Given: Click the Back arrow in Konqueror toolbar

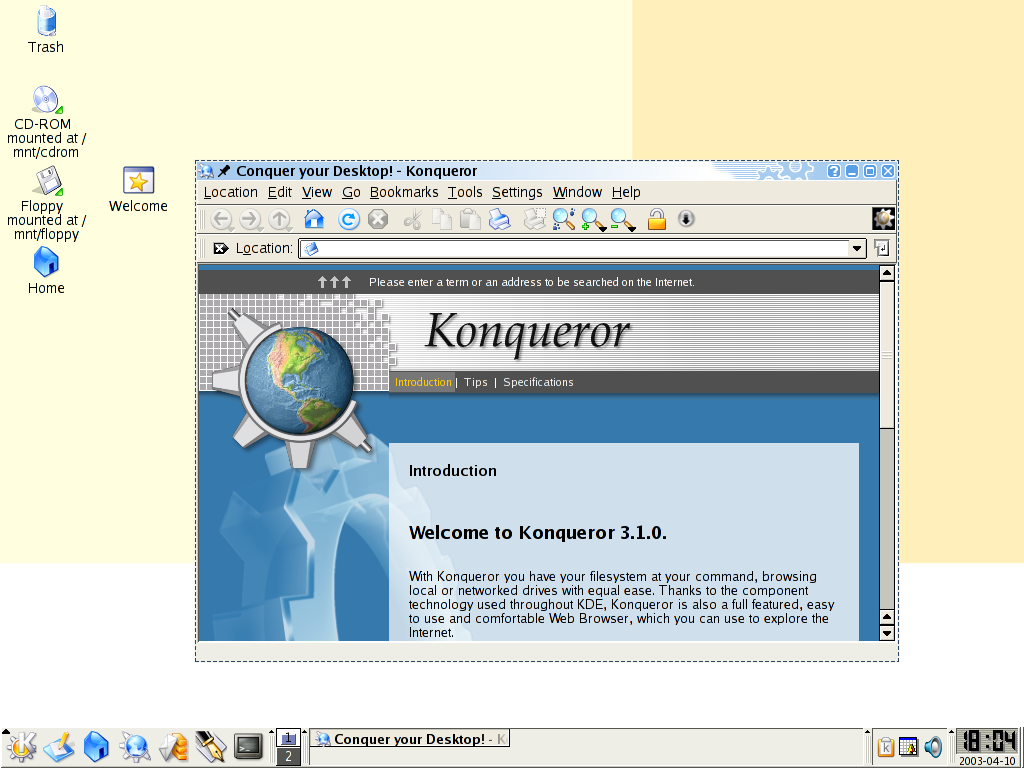Looking at the screenshot, I should (x=222, y=219).
